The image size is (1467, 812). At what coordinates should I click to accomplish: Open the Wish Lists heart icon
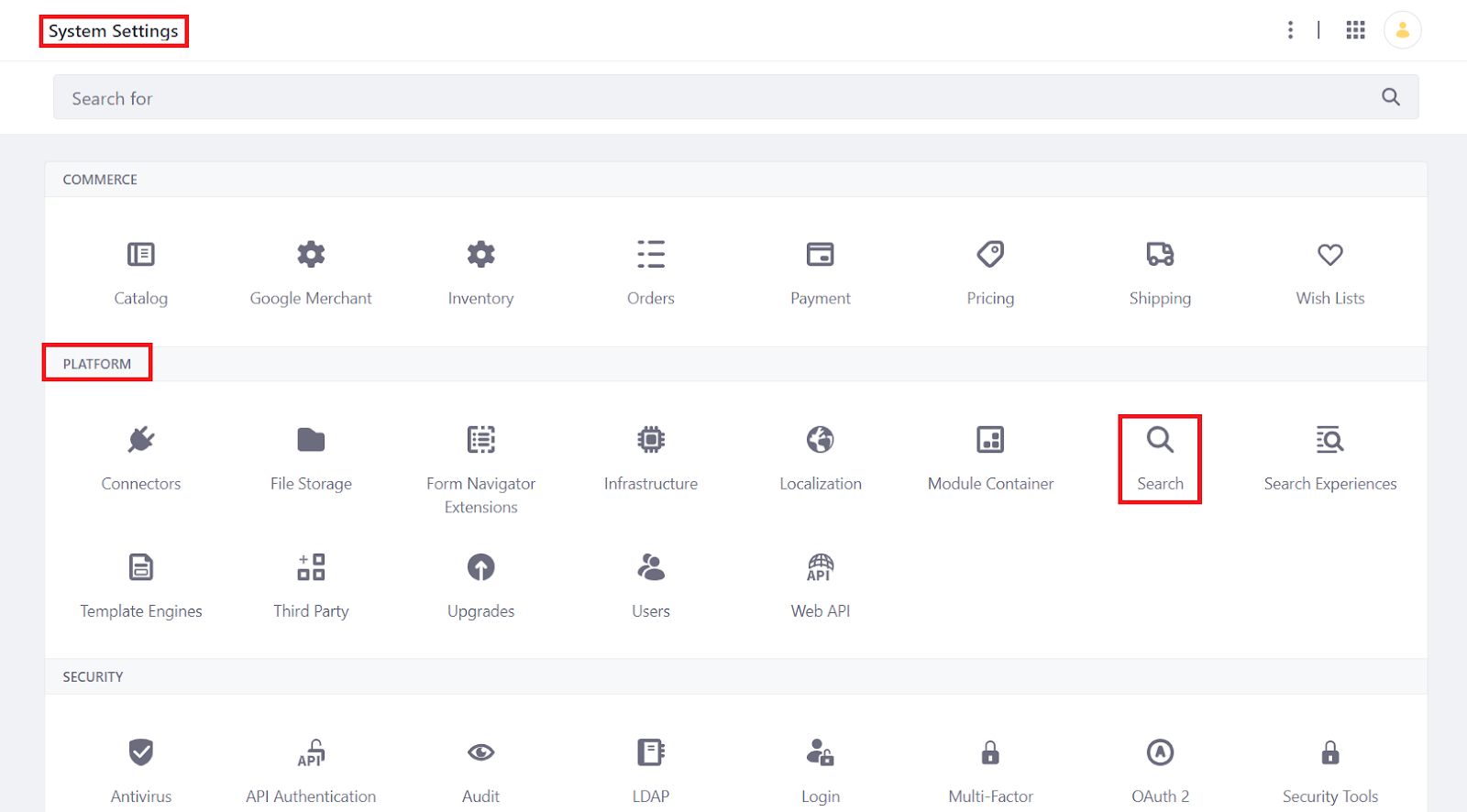[1329, 254]
